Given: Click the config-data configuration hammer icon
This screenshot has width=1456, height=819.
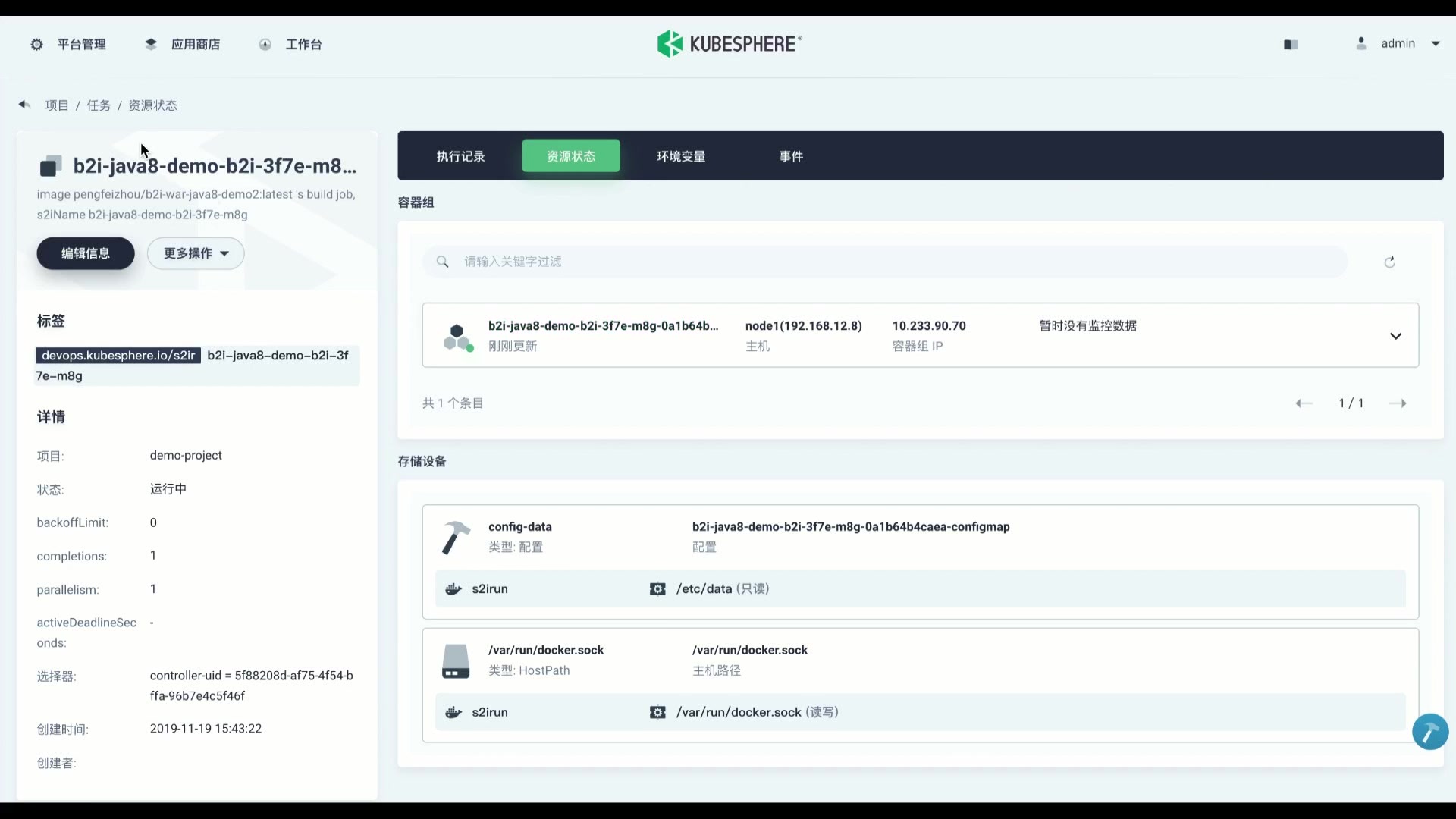Looking at the screenshot, I should 455,537.
